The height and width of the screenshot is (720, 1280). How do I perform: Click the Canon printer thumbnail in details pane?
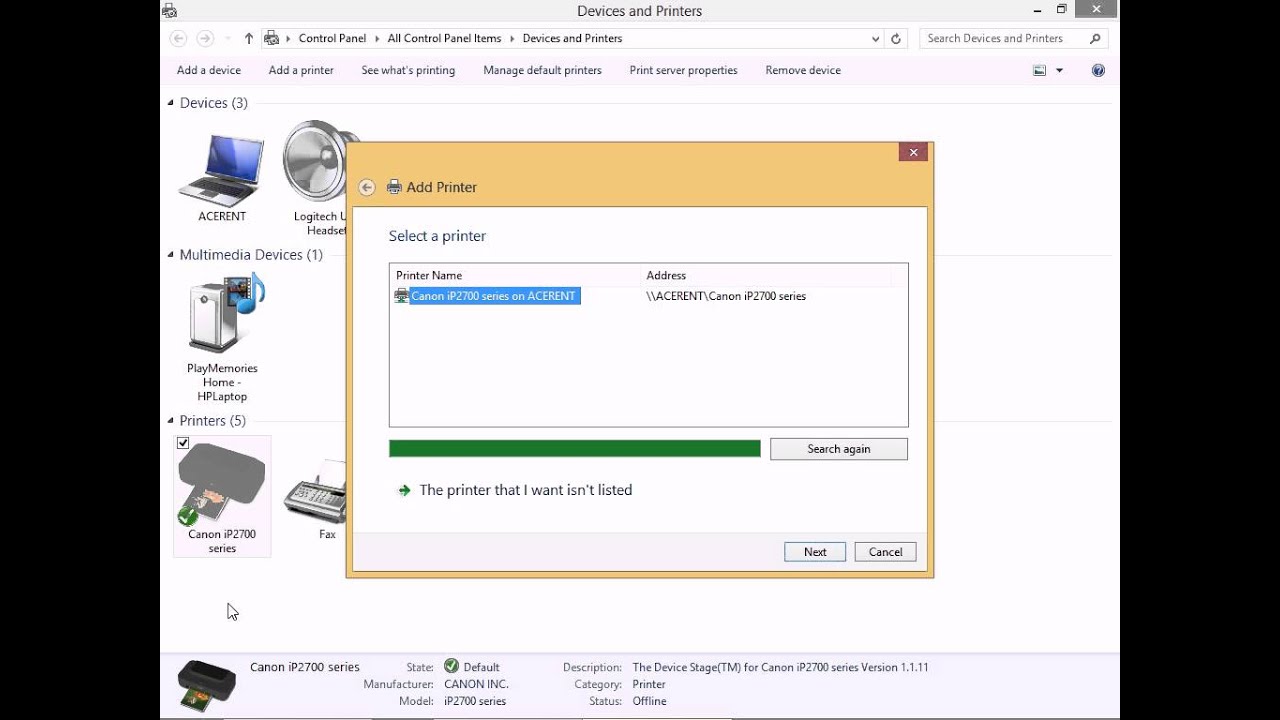pos(207,685)
